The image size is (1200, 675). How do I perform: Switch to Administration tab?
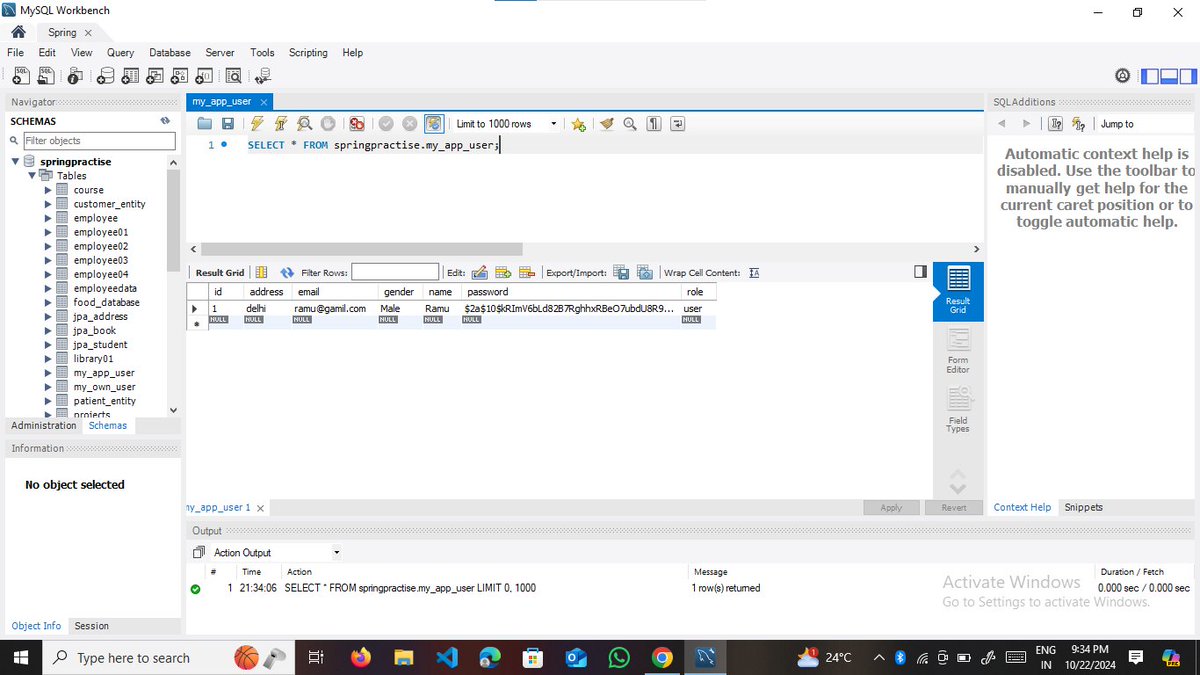tap(43, 425)
